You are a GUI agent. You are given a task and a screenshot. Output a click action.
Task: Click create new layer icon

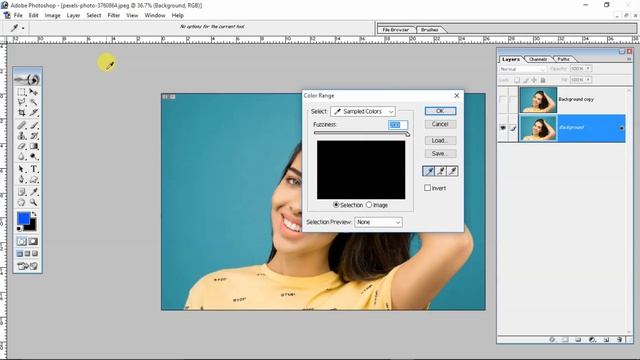tap(606, 340)
